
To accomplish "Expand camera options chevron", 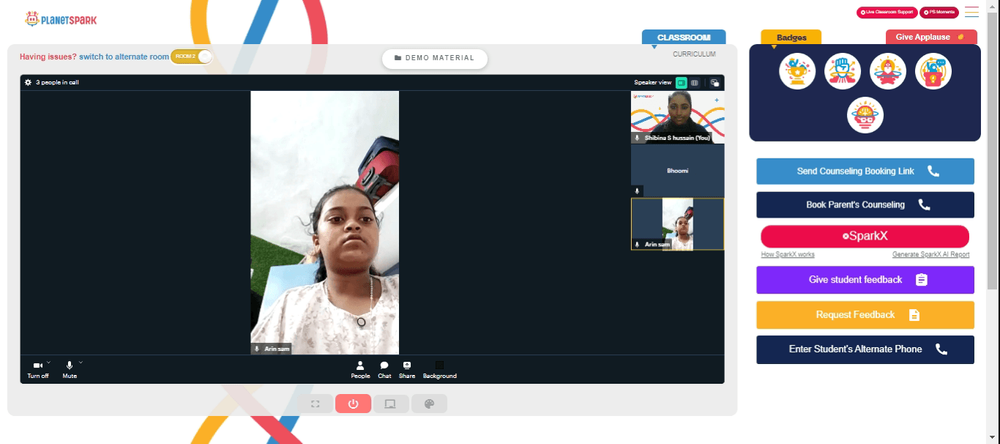I will coord(48,362).
